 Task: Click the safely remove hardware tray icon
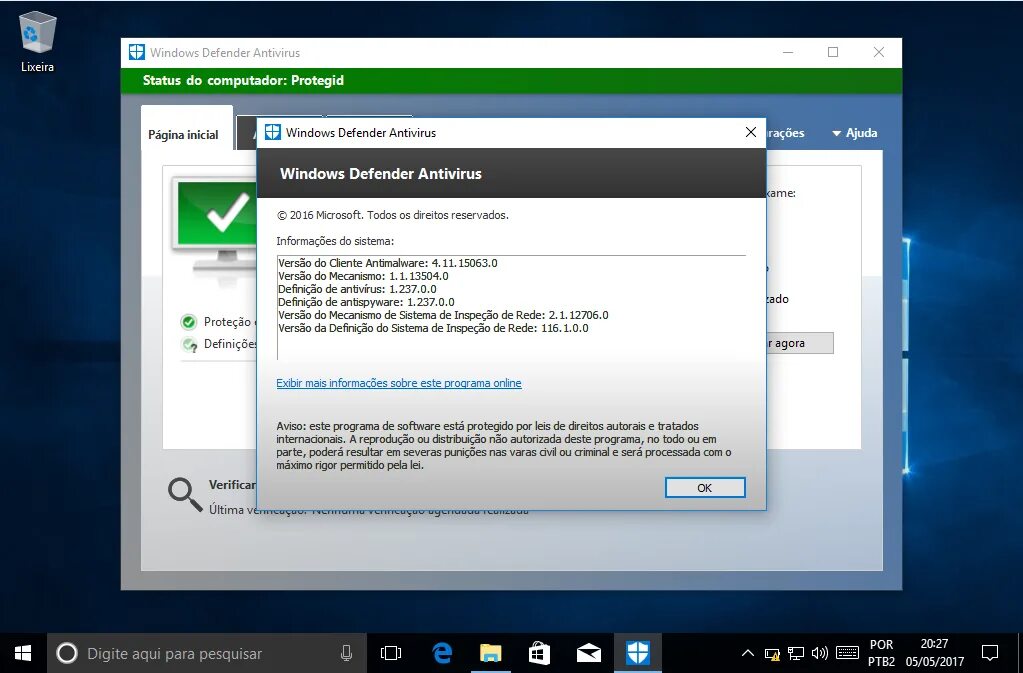point(772,653)
